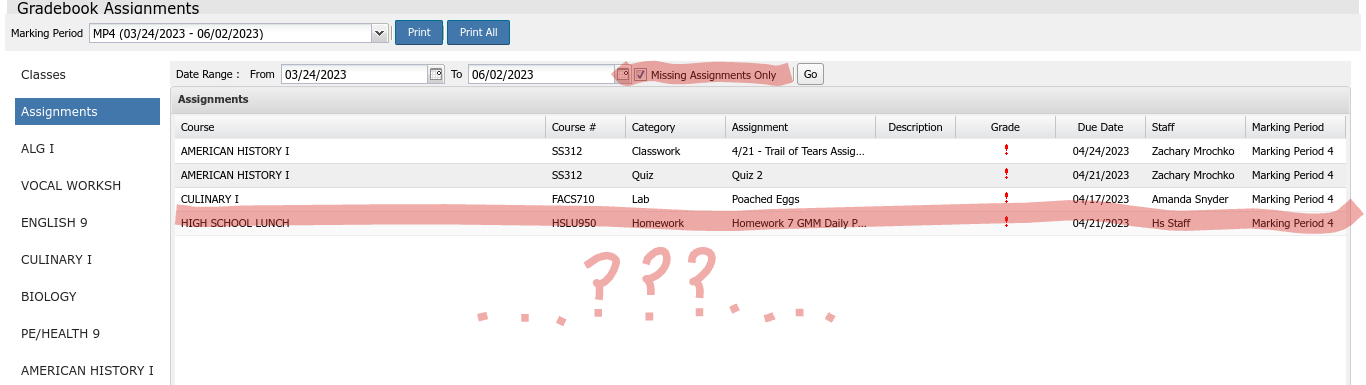Open BIOLOGY class in sidebar
1366x385 pixels.
pyautogui.click(x=49, y=296)
